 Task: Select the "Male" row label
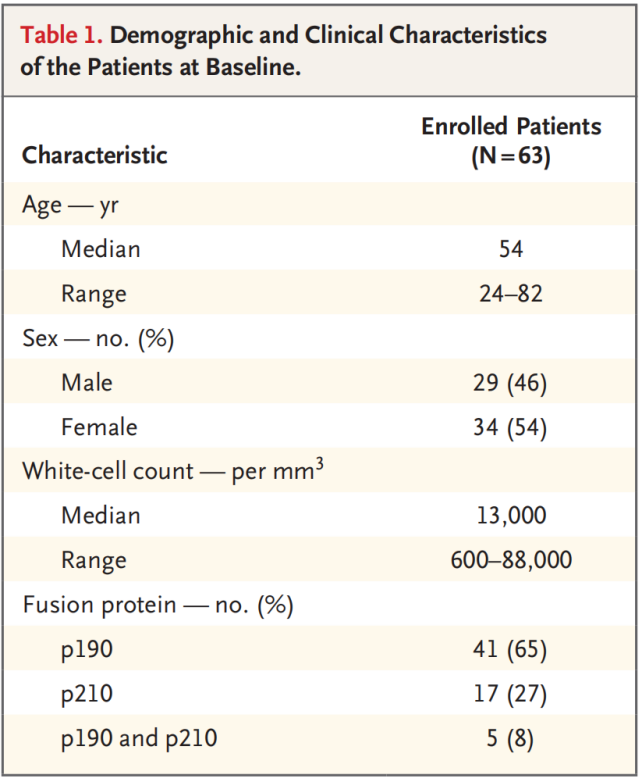(x=87, y=382)
